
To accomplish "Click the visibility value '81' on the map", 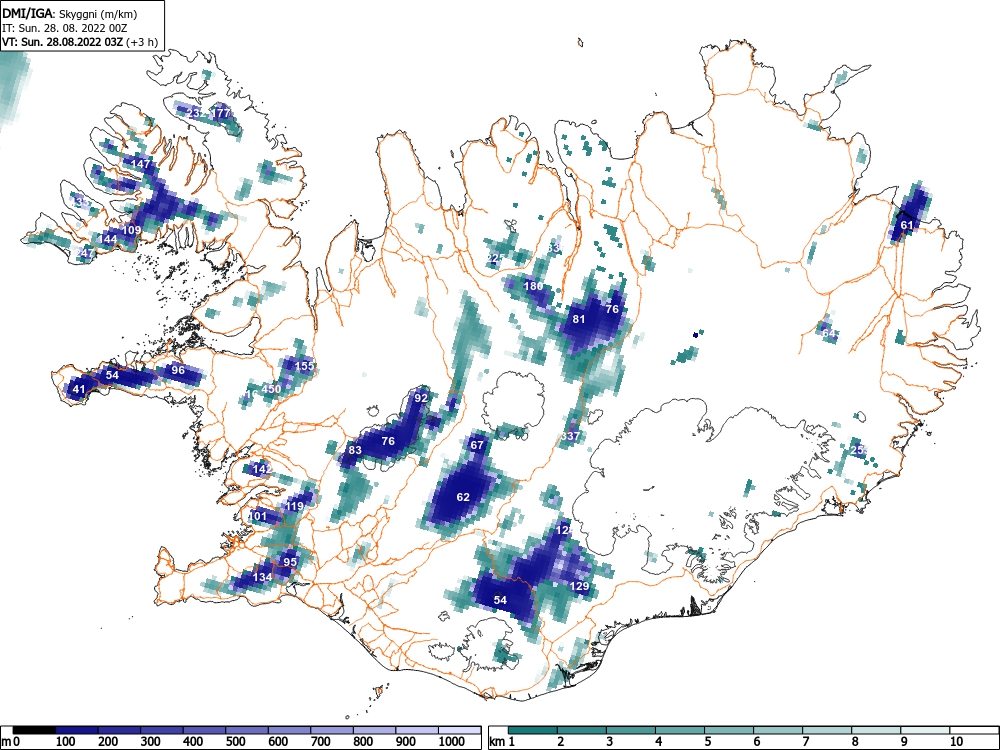I will tap(578, 319).
